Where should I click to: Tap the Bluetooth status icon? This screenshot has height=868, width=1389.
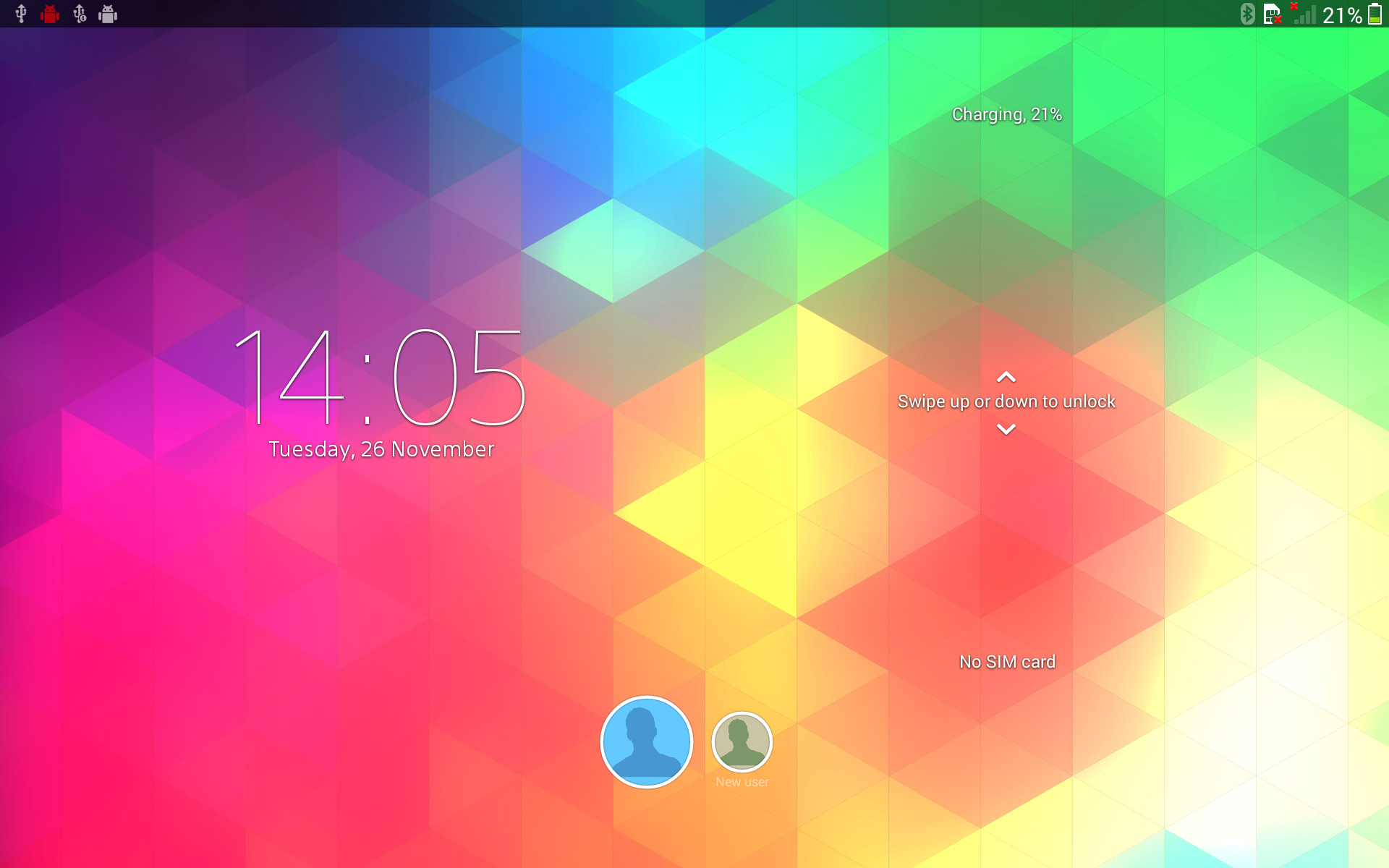point(1247,14)
